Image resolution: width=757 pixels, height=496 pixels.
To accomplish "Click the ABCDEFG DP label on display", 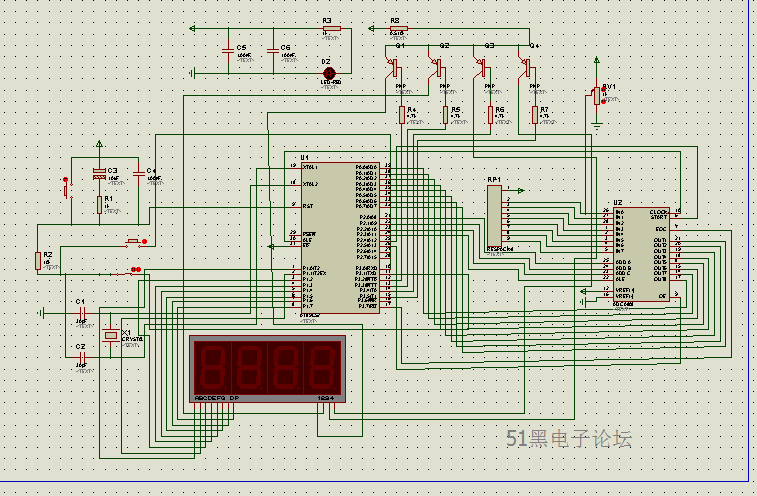I will 217,398.
